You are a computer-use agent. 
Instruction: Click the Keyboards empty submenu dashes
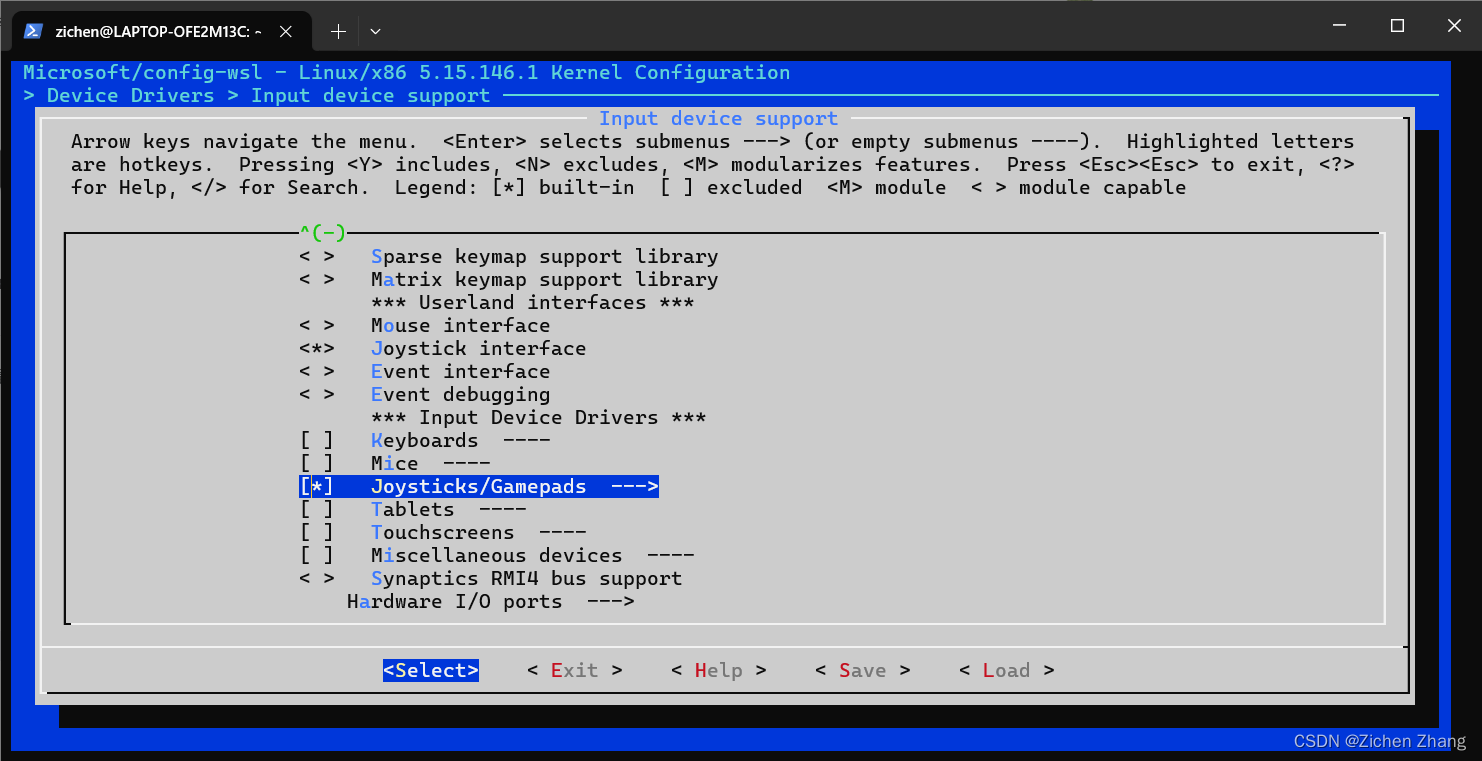[526, 441]
